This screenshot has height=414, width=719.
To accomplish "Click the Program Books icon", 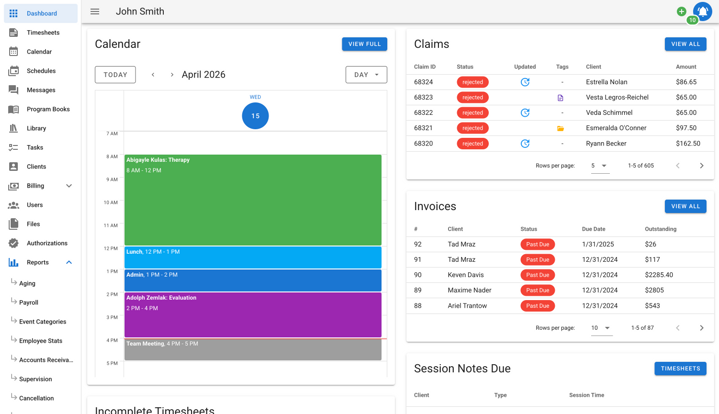I will pos(13,109).
